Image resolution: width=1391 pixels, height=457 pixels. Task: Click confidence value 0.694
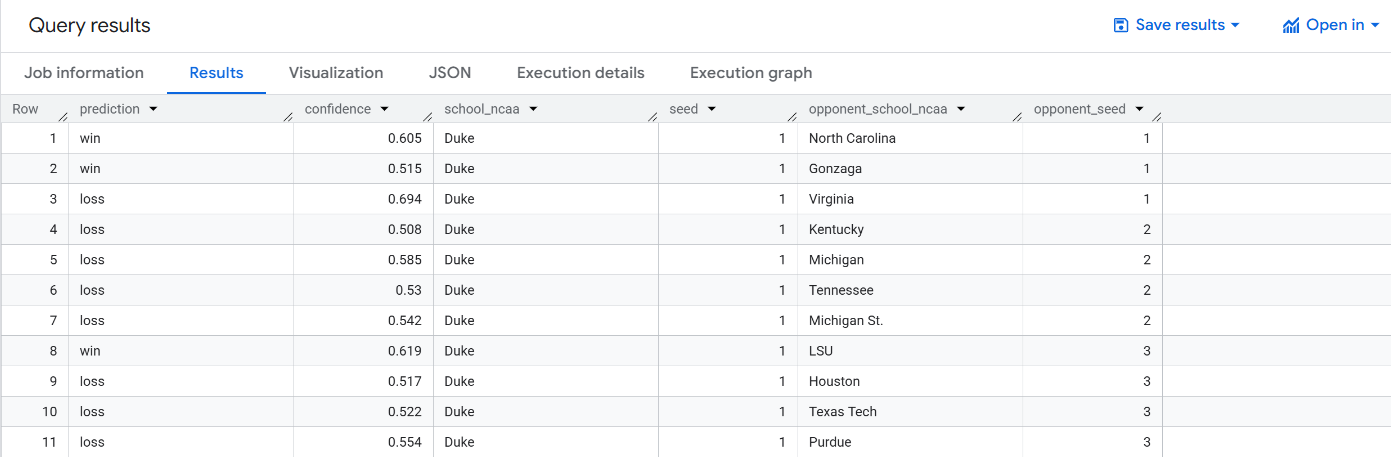click(405, 199)
